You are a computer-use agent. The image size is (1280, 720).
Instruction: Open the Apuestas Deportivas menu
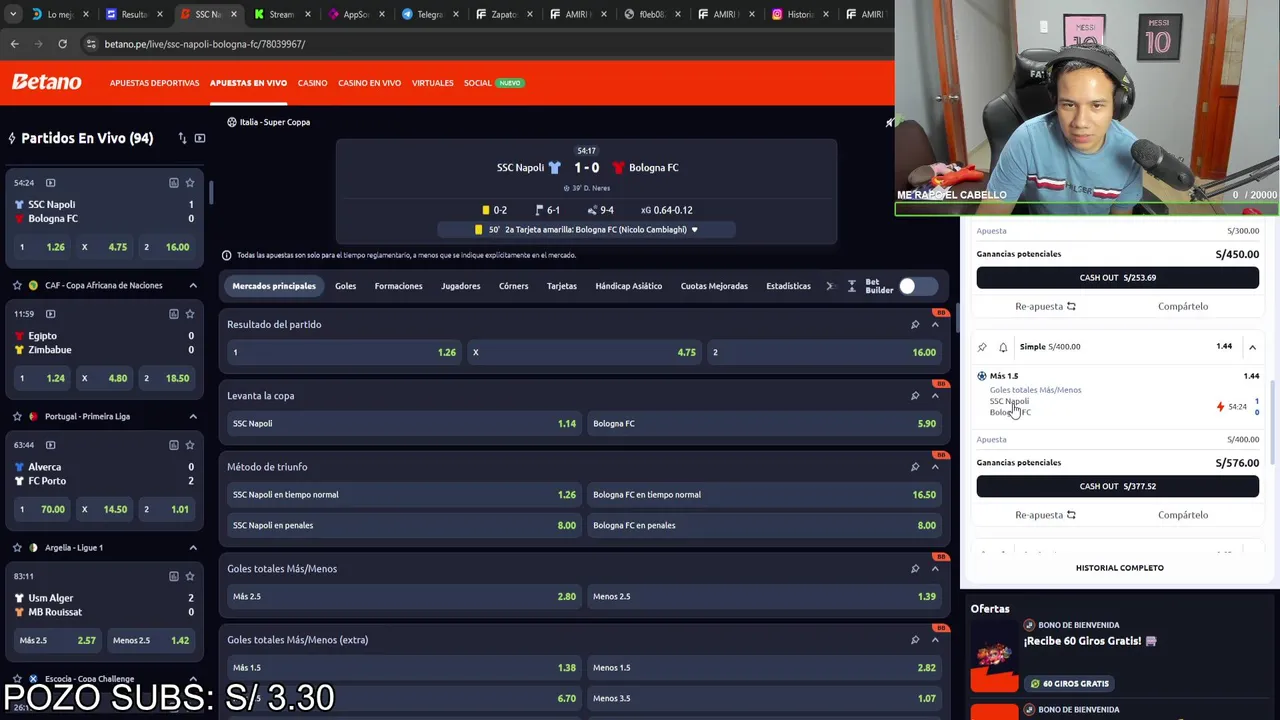click(x=154, y=83)
